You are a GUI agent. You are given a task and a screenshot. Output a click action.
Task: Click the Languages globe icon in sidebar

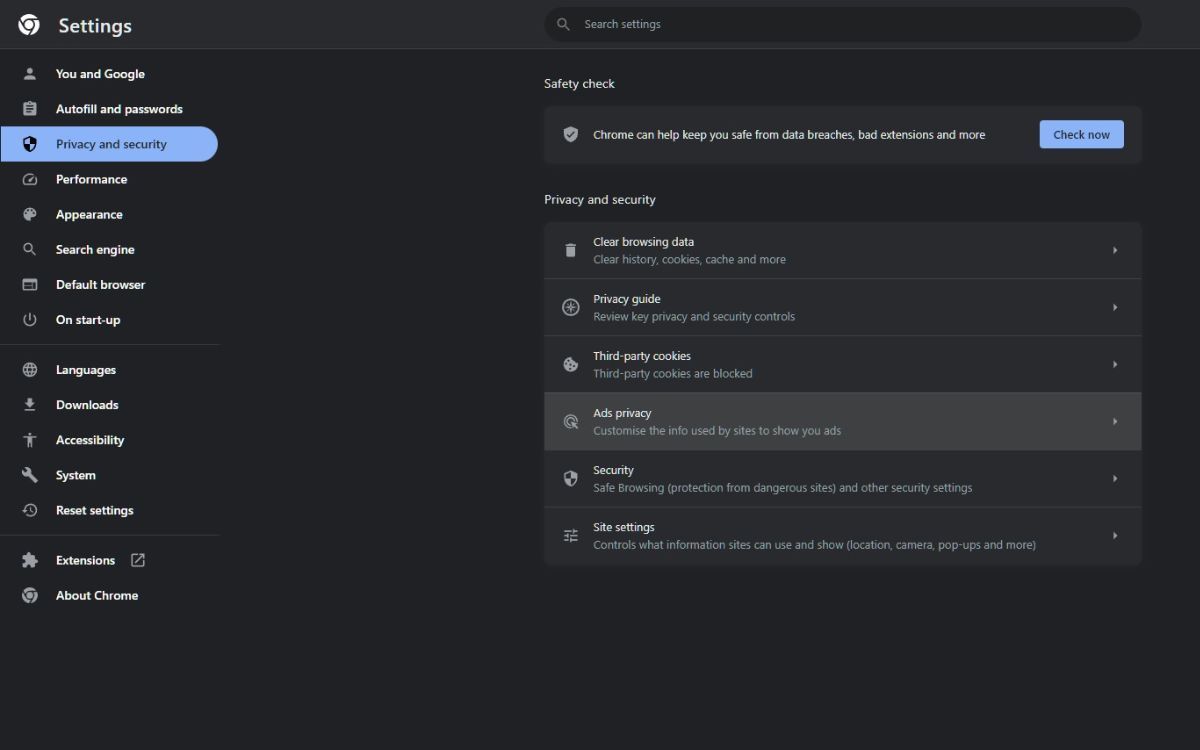[x=29, y=369]
